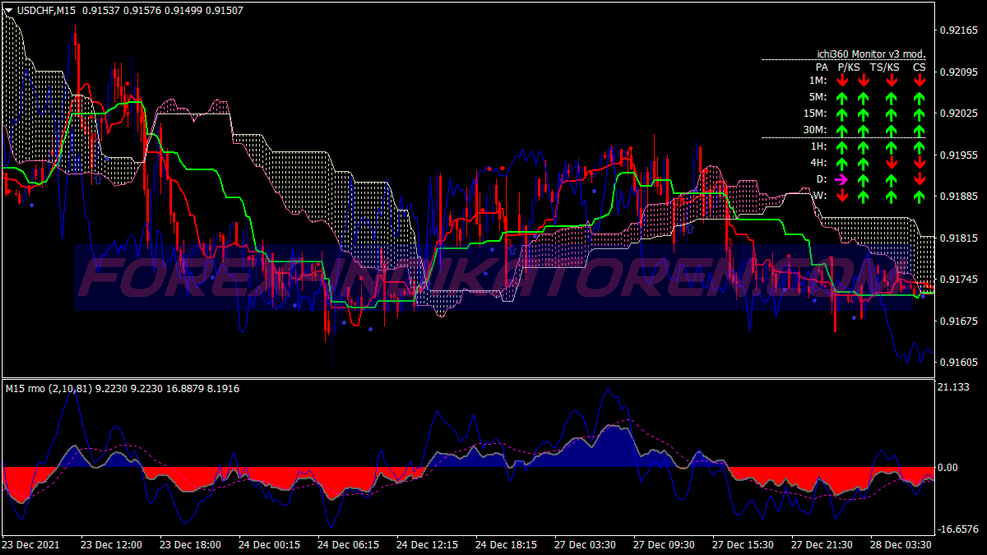
Task: Click the red P/KS arrow in the 1M row
Action: pyautogui.click(x=864, y=81)
